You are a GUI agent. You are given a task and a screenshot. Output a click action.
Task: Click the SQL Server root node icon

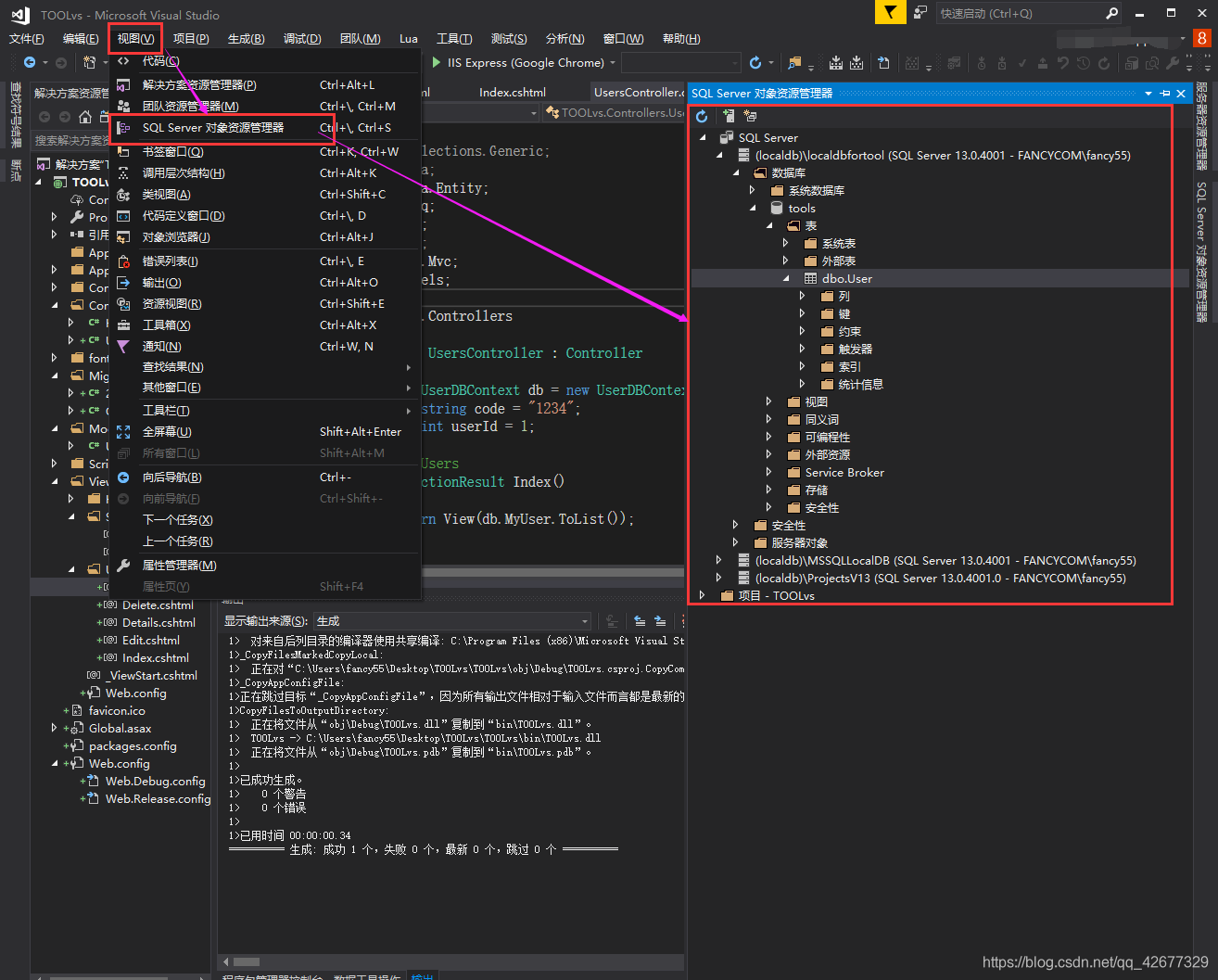click(x=727, y=137)
